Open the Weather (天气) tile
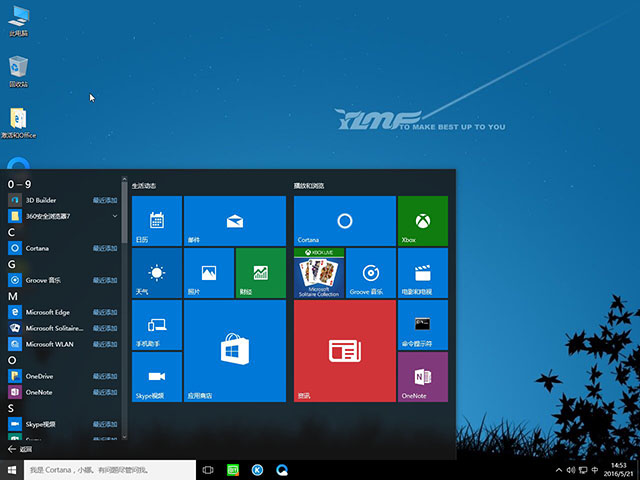The height and width of the screenshot is (480, 640). pyautogui.click(x=156, y=273)
